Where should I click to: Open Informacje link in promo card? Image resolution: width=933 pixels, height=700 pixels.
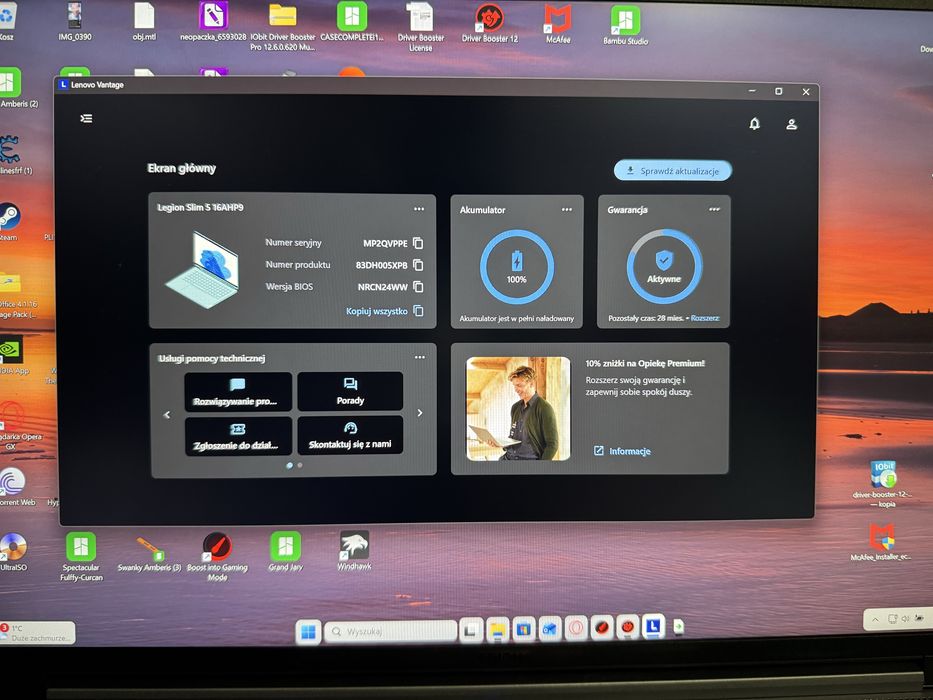click(622, 451)
